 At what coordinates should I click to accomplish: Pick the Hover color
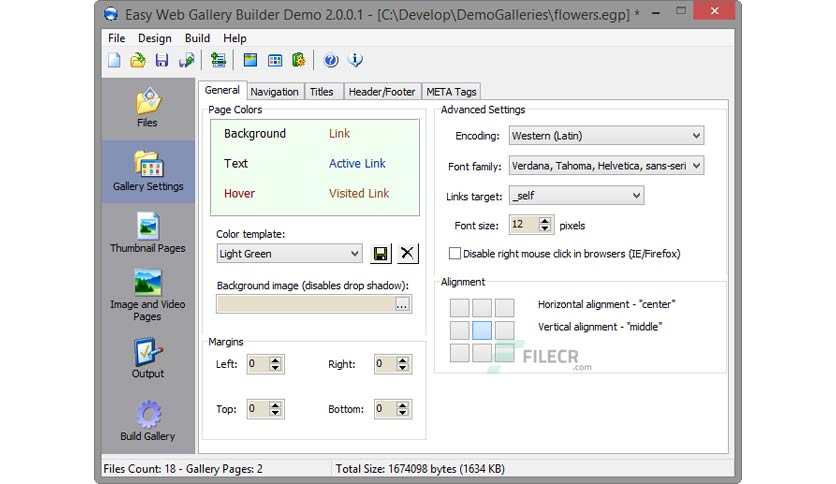(239, 193)
